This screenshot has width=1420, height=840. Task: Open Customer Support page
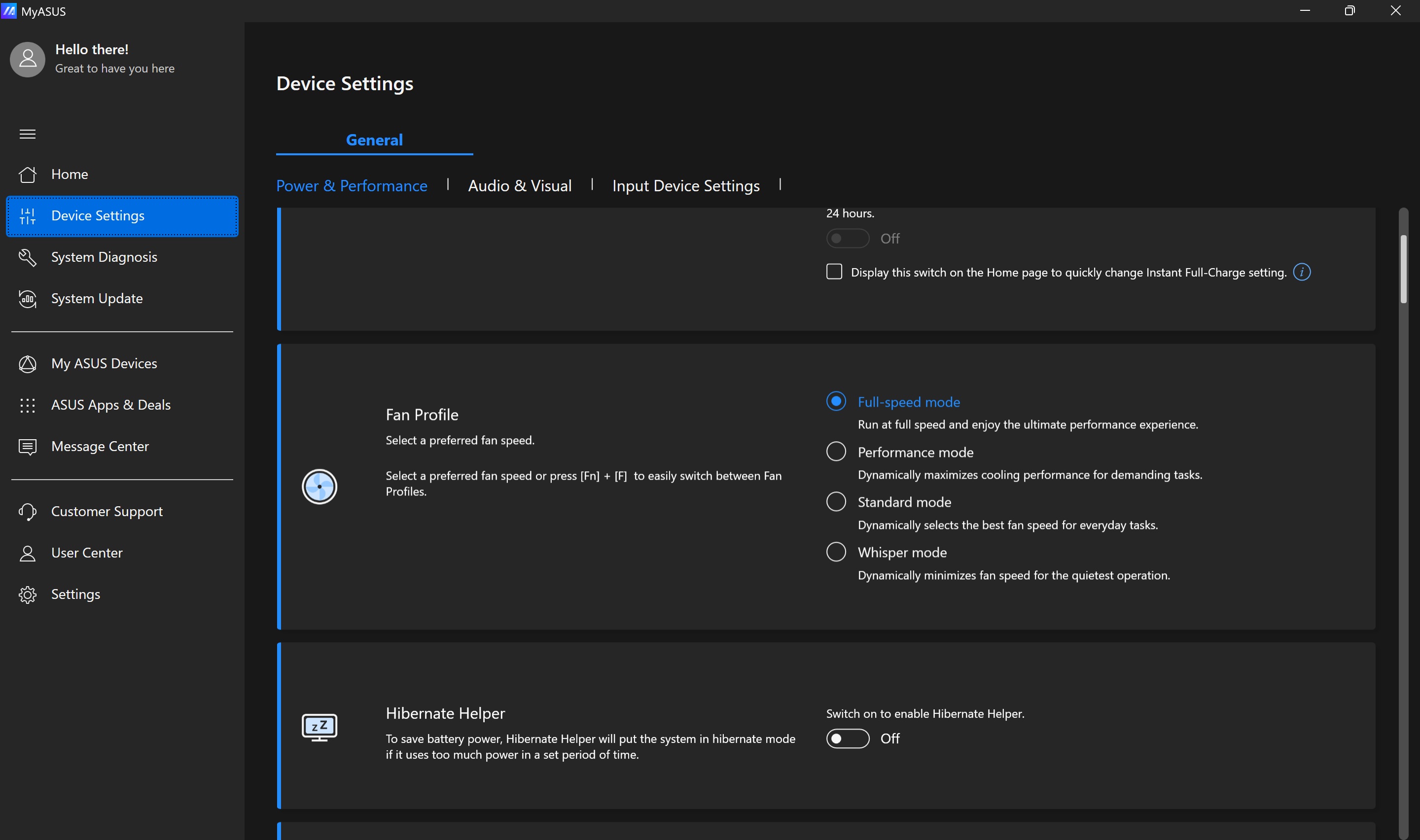(x=106, y=511)
